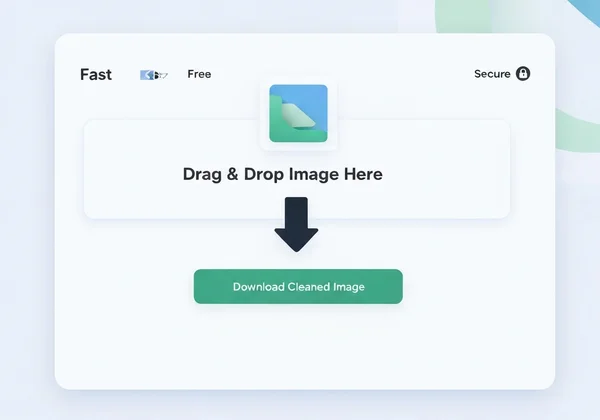Click the Secure padlock icon

coord(523,73)
